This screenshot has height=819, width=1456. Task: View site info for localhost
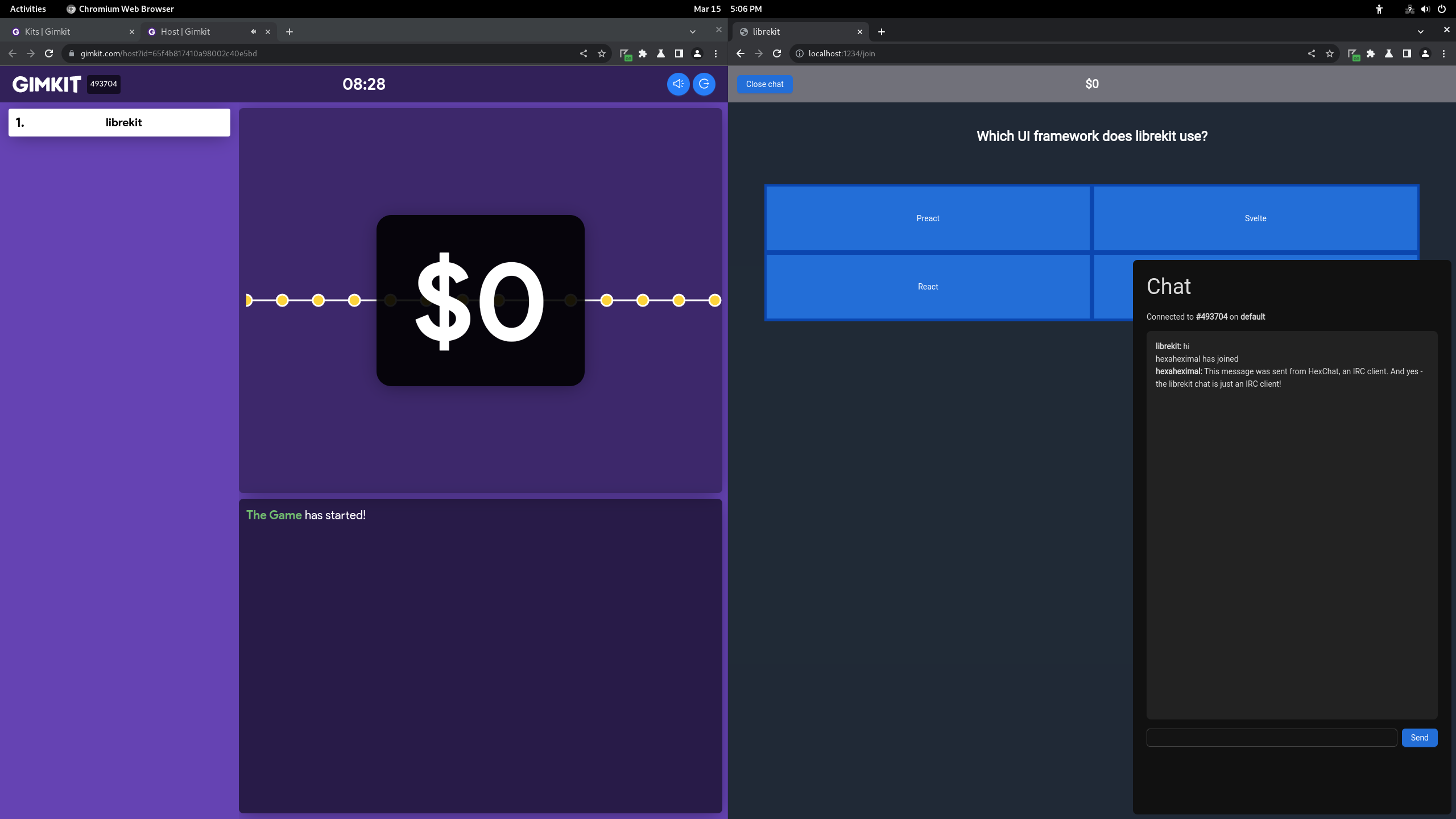[800, 53]
